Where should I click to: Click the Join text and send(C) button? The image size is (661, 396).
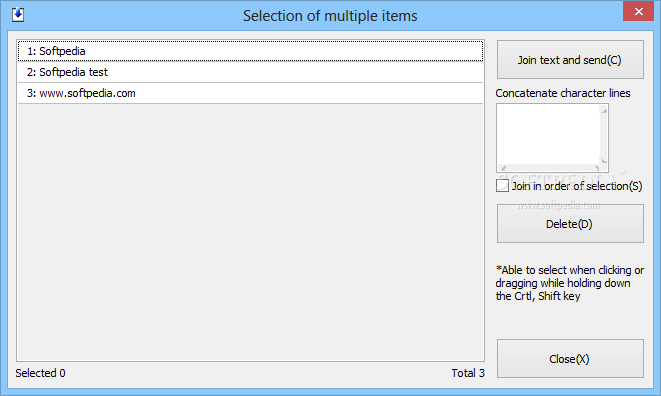[570, 59]
